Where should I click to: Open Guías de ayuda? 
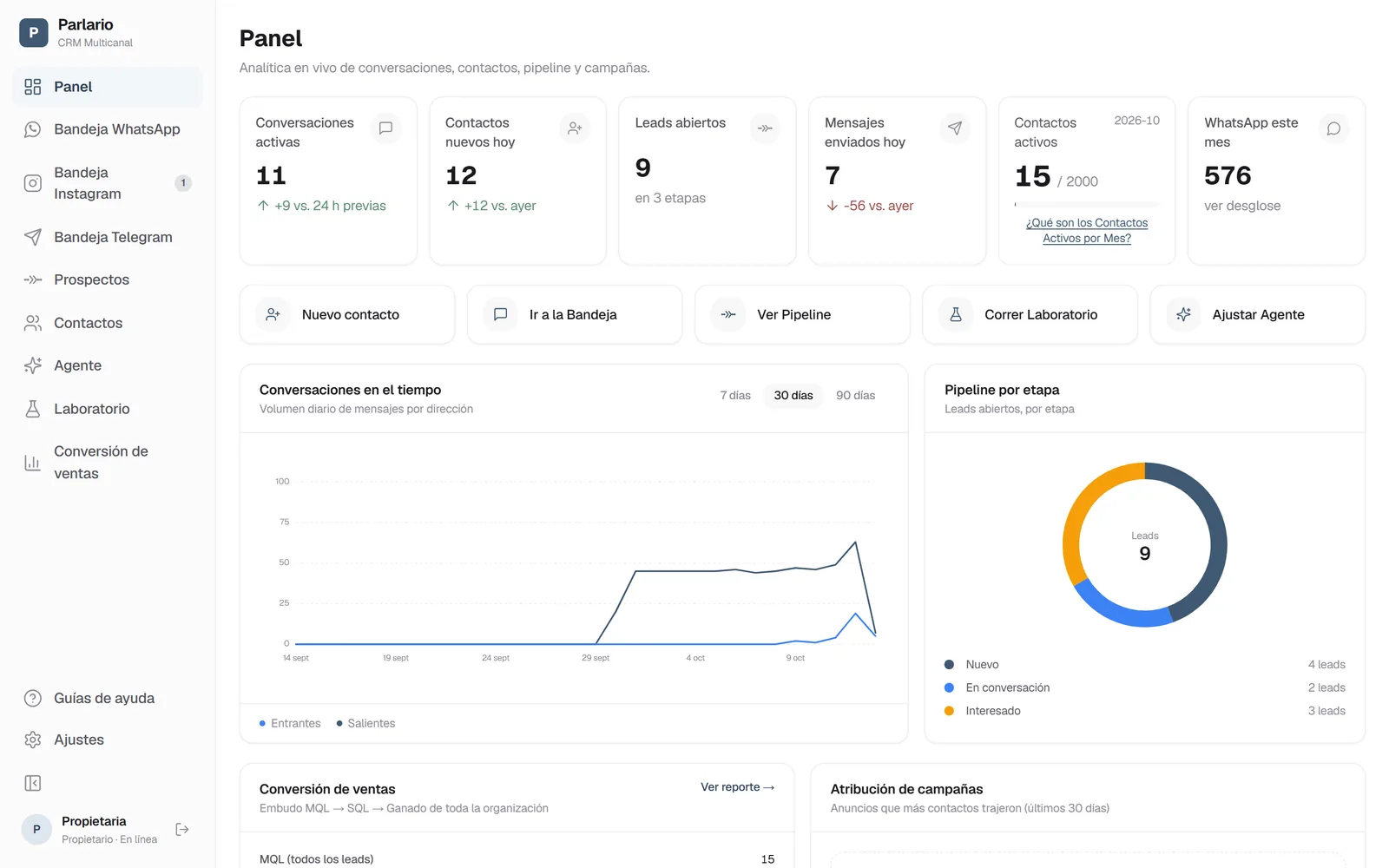point(108,698)
